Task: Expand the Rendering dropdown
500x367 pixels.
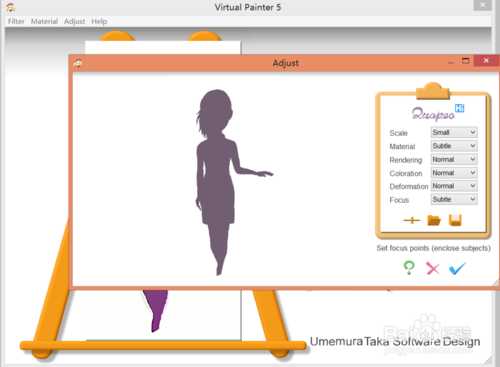Action: click(454, 159)
